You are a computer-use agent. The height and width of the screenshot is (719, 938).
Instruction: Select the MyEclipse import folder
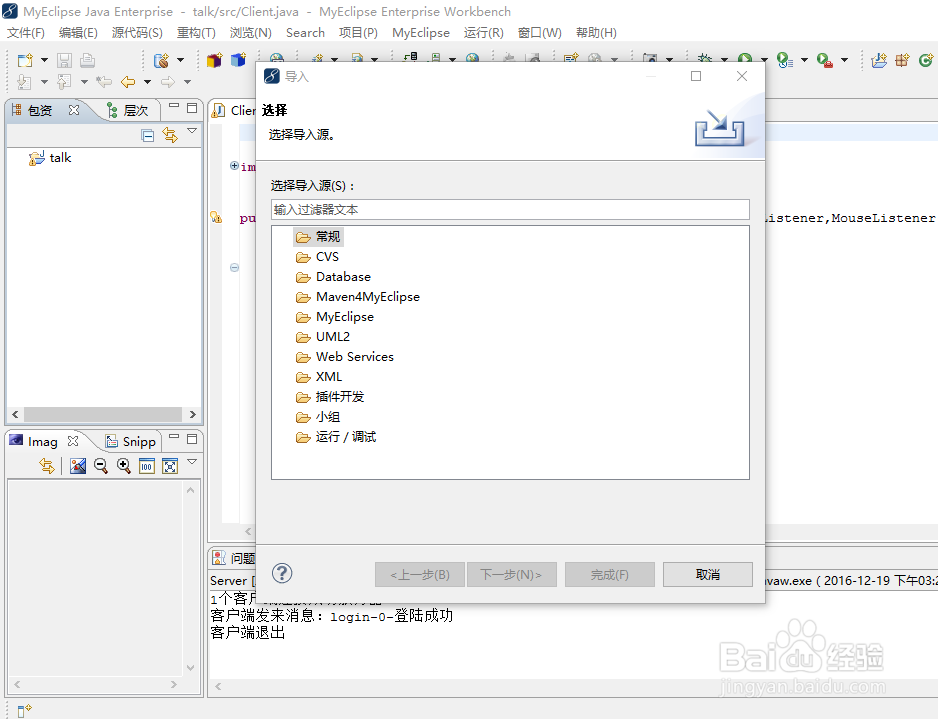(334, 316)
